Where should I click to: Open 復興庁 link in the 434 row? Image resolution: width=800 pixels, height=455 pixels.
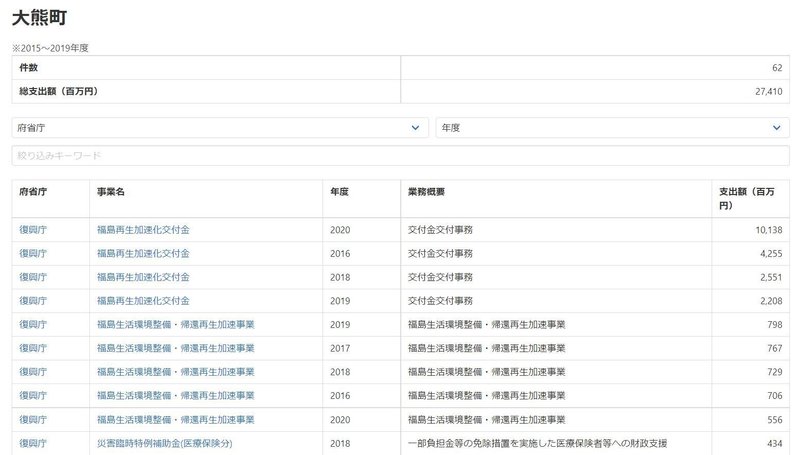33,443
